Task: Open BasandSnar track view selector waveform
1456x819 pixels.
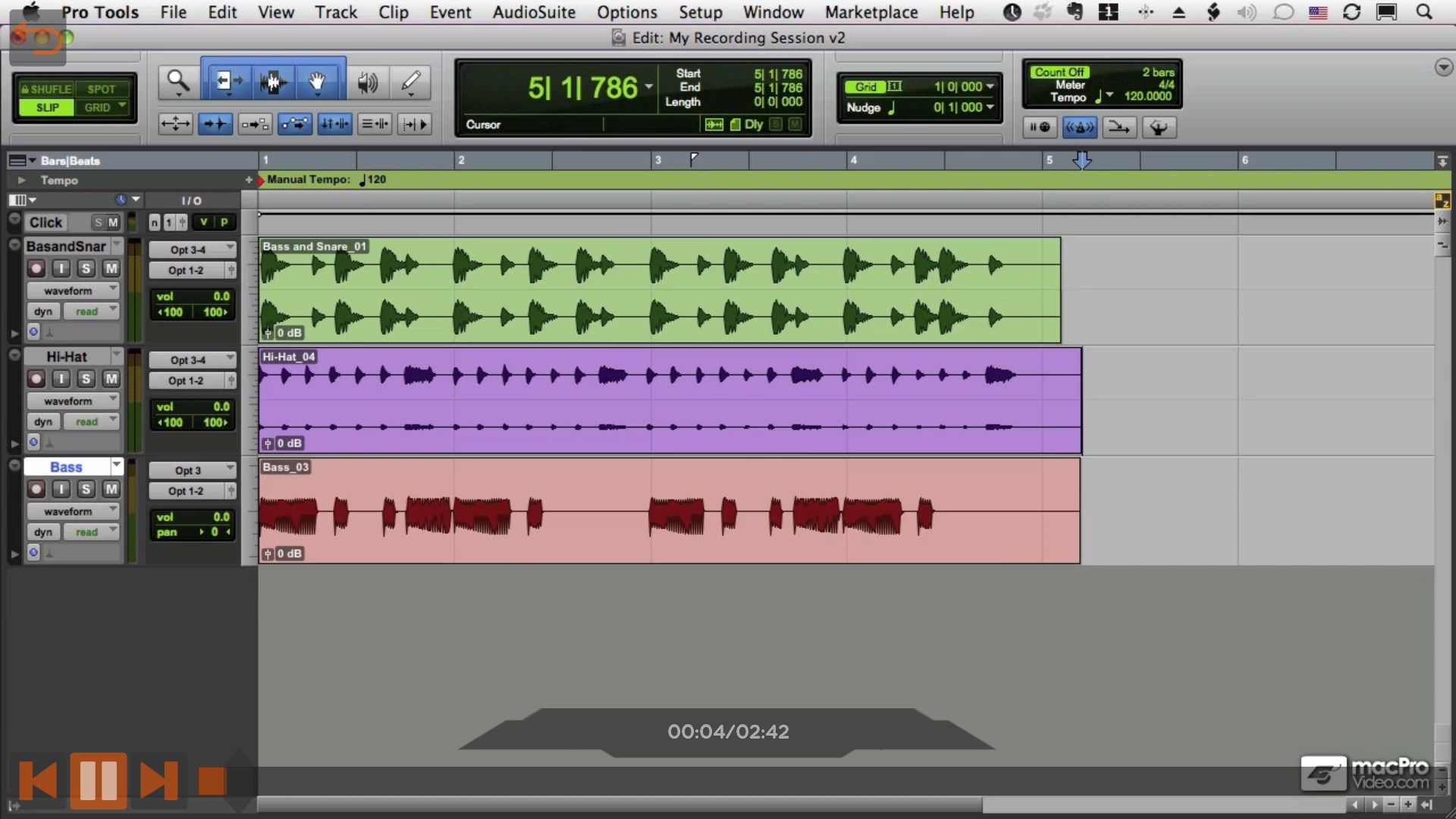Action: 74,290
